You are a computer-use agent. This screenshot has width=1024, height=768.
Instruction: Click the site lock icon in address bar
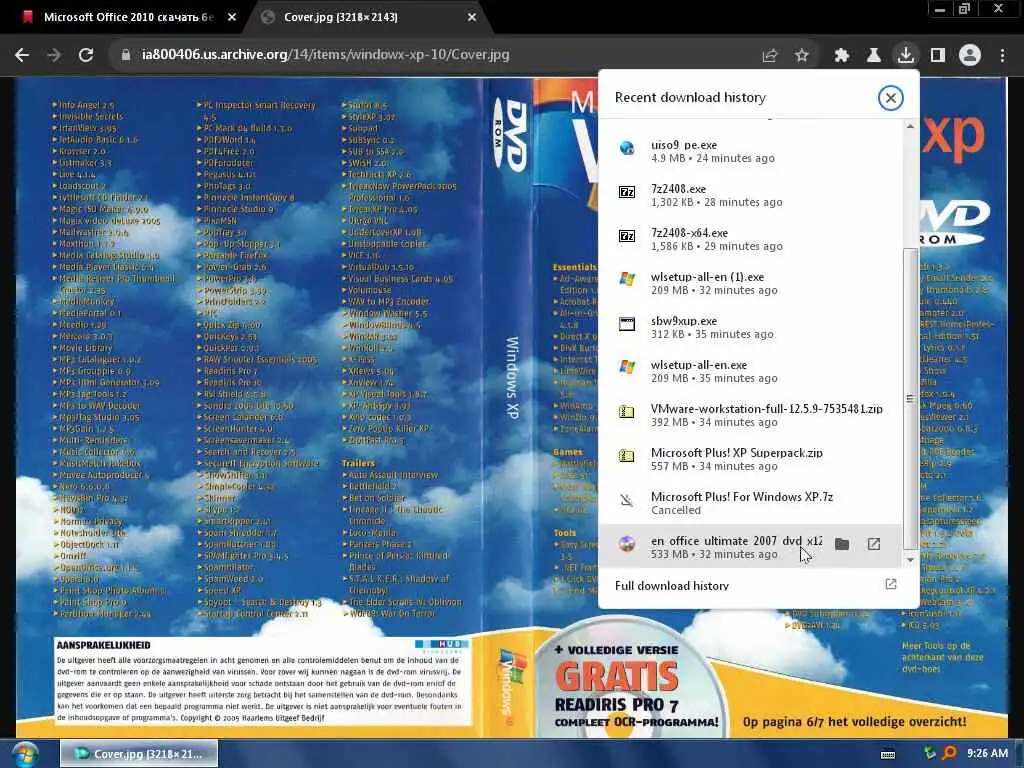[126, 56]
